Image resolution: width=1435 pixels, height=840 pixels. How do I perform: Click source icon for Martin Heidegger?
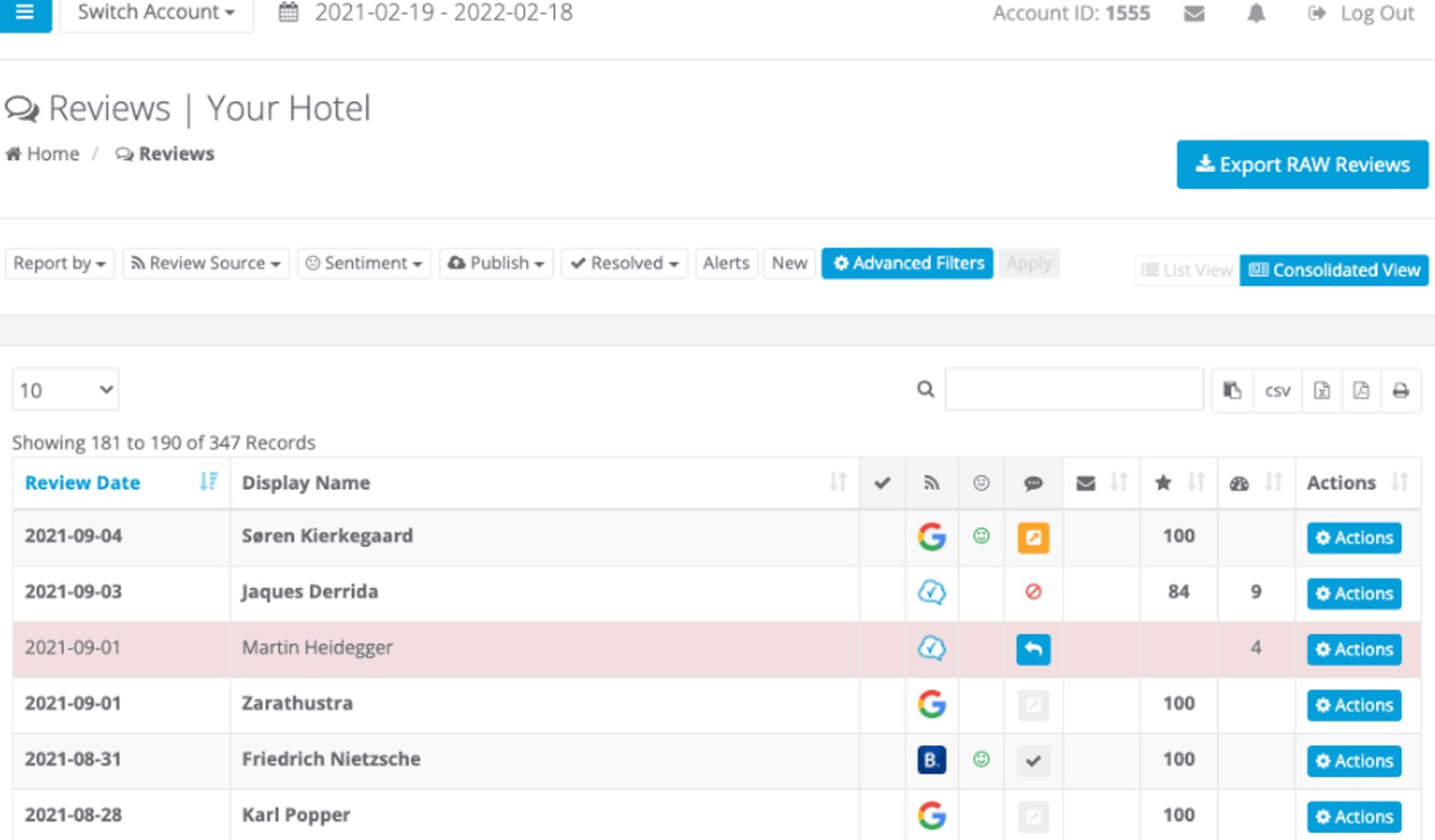point(932,648)
